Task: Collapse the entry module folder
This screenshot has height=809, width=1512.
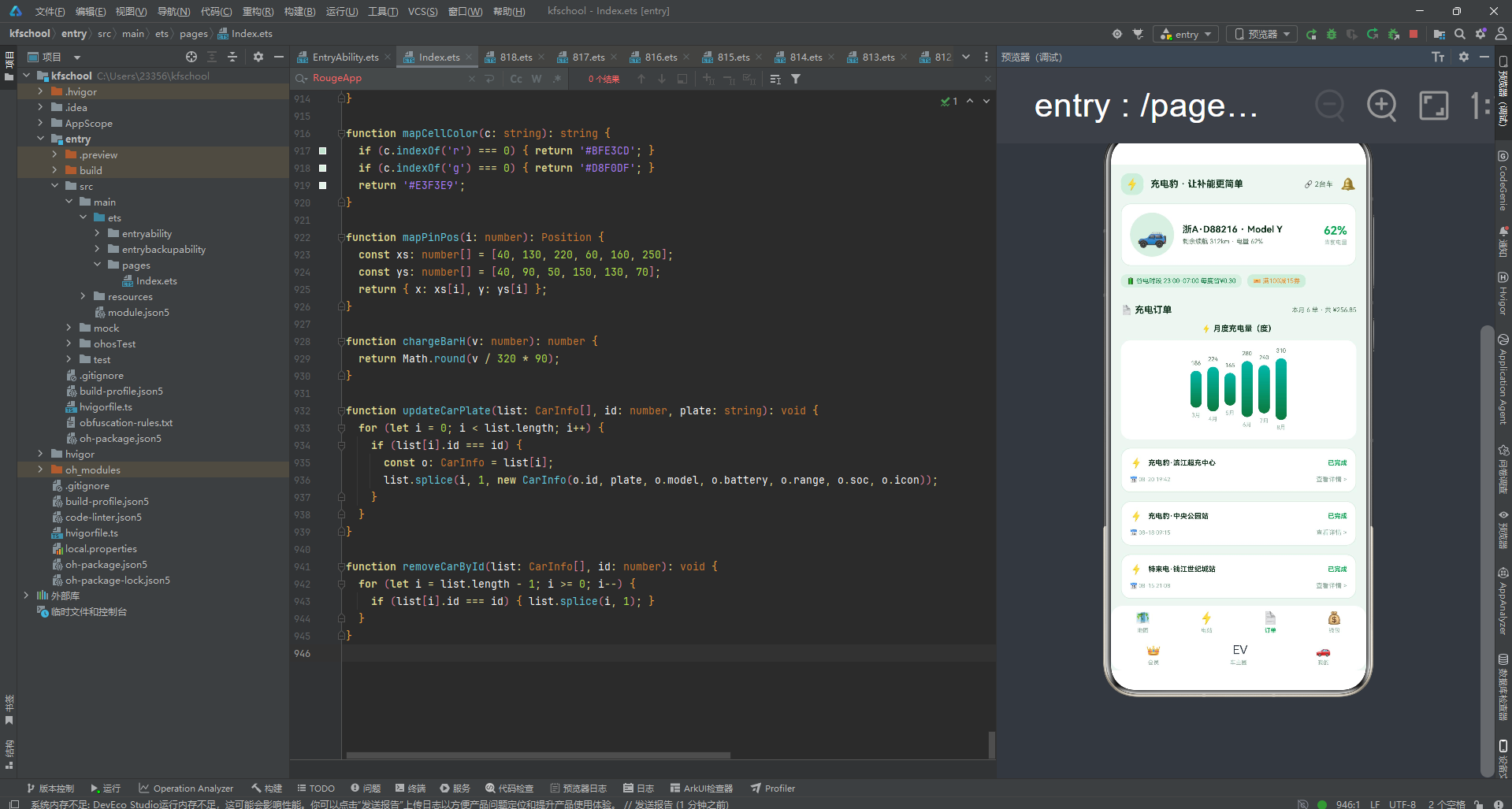Action: click(x=40, y=139)
